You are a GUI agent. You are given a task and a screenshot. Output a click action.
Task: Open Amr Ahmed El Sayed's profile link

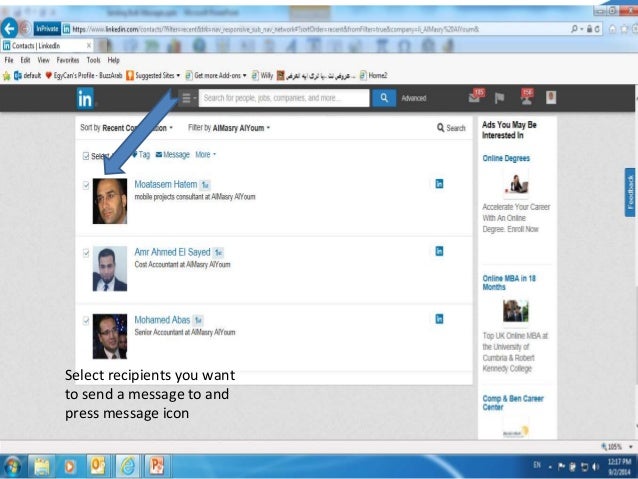coord(172,252)
